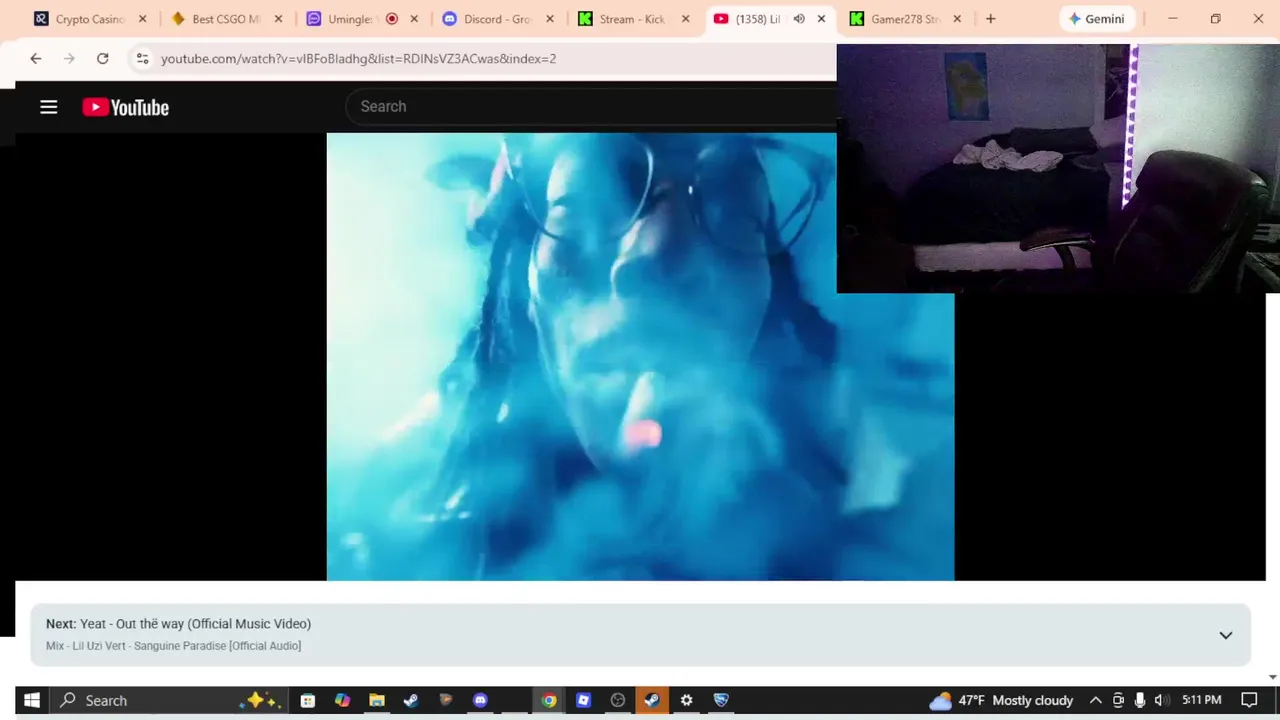The width and height of the screenshot is (1280, 720).
Task: Mute the YouTube tab via speaker icon
Action: click(x=799, y=19)
